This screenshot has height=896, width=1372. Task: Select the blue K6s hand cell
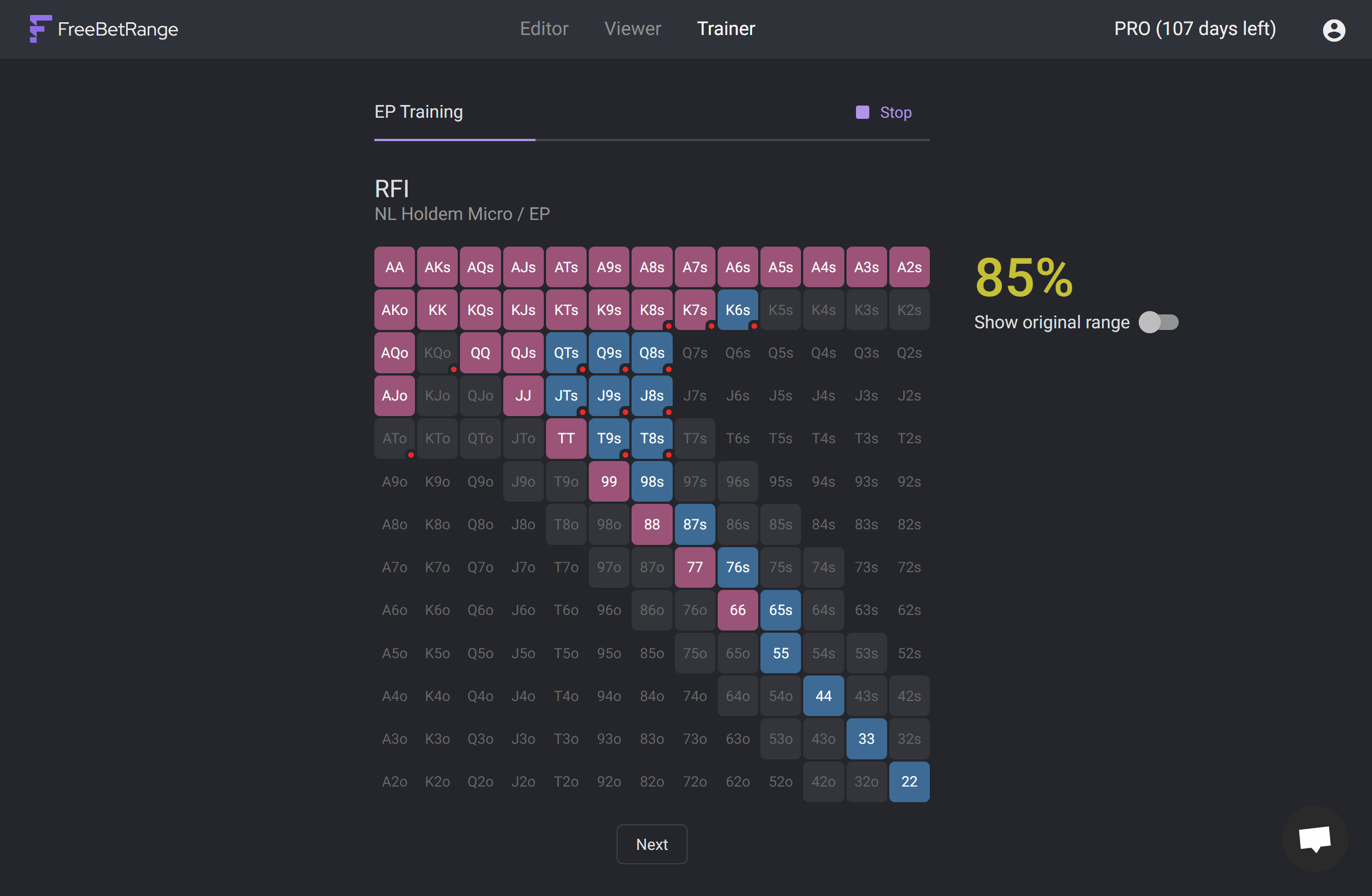point(737,310)
